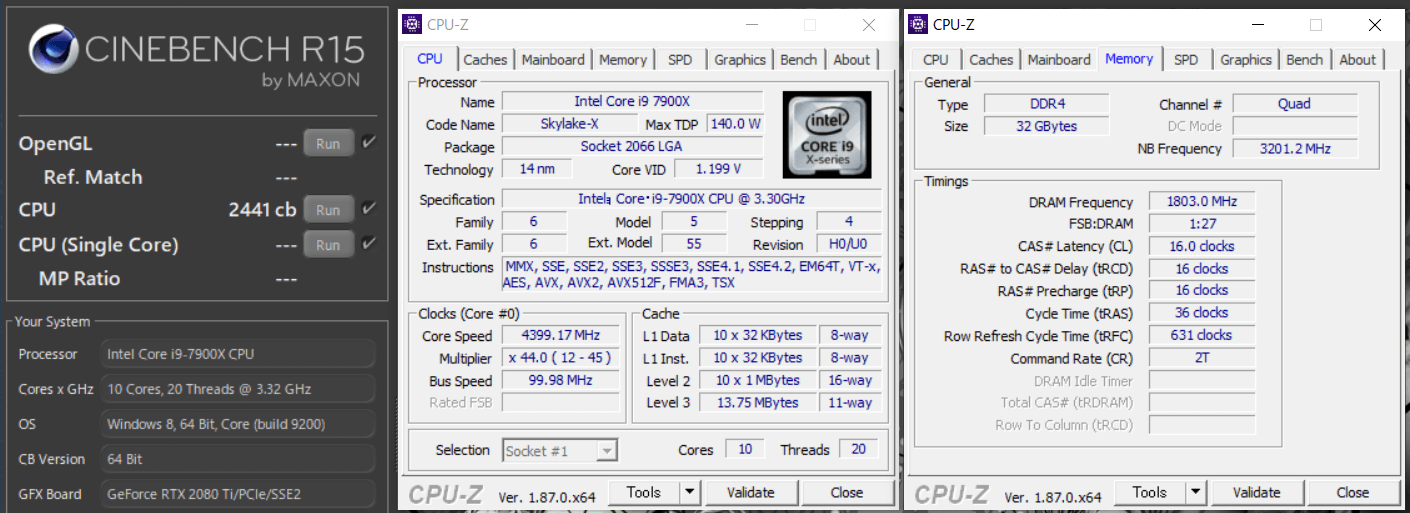Click the FSB:DRAM ratio value 1:27

tap(1202, 224)
